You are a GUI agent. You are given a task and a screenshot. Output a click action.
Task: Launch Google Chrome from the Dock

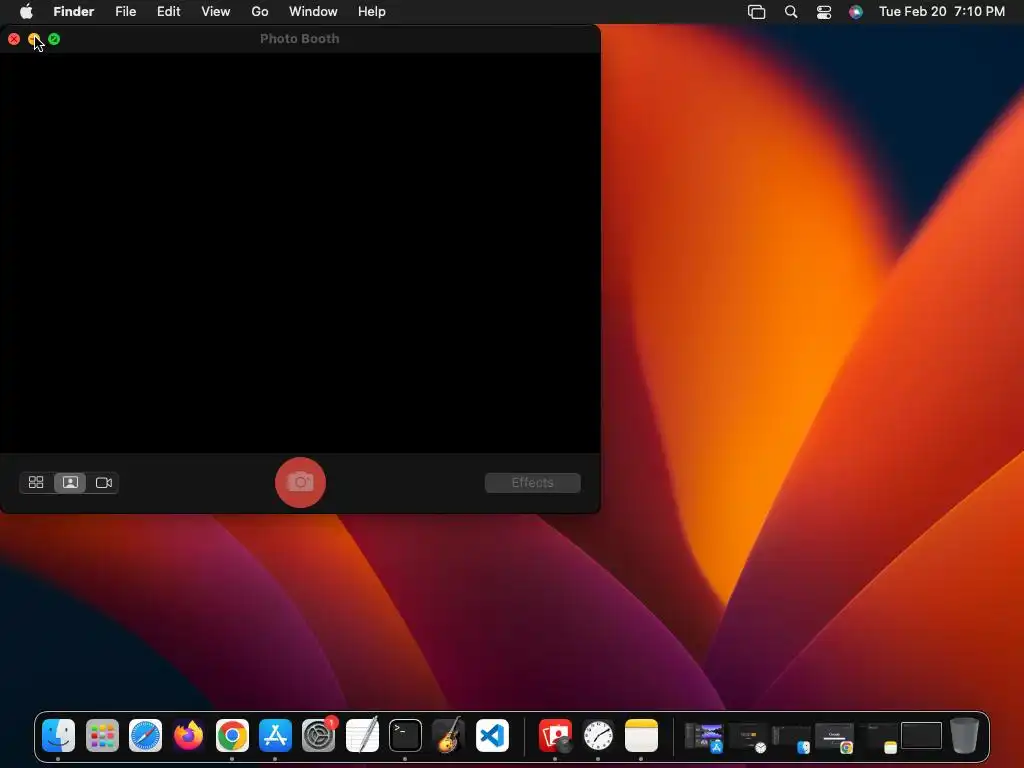pyautogui.click(x=232, y=736)
